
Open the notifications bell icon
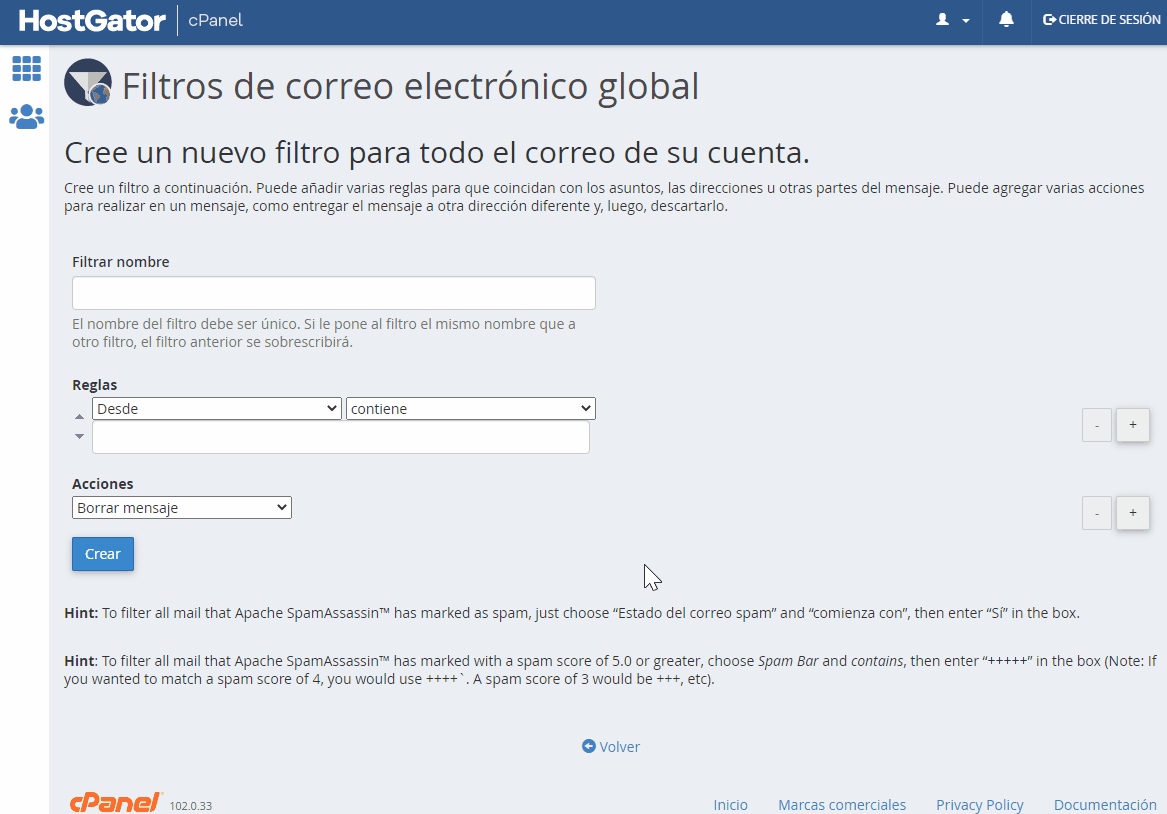coord(1006,19)
